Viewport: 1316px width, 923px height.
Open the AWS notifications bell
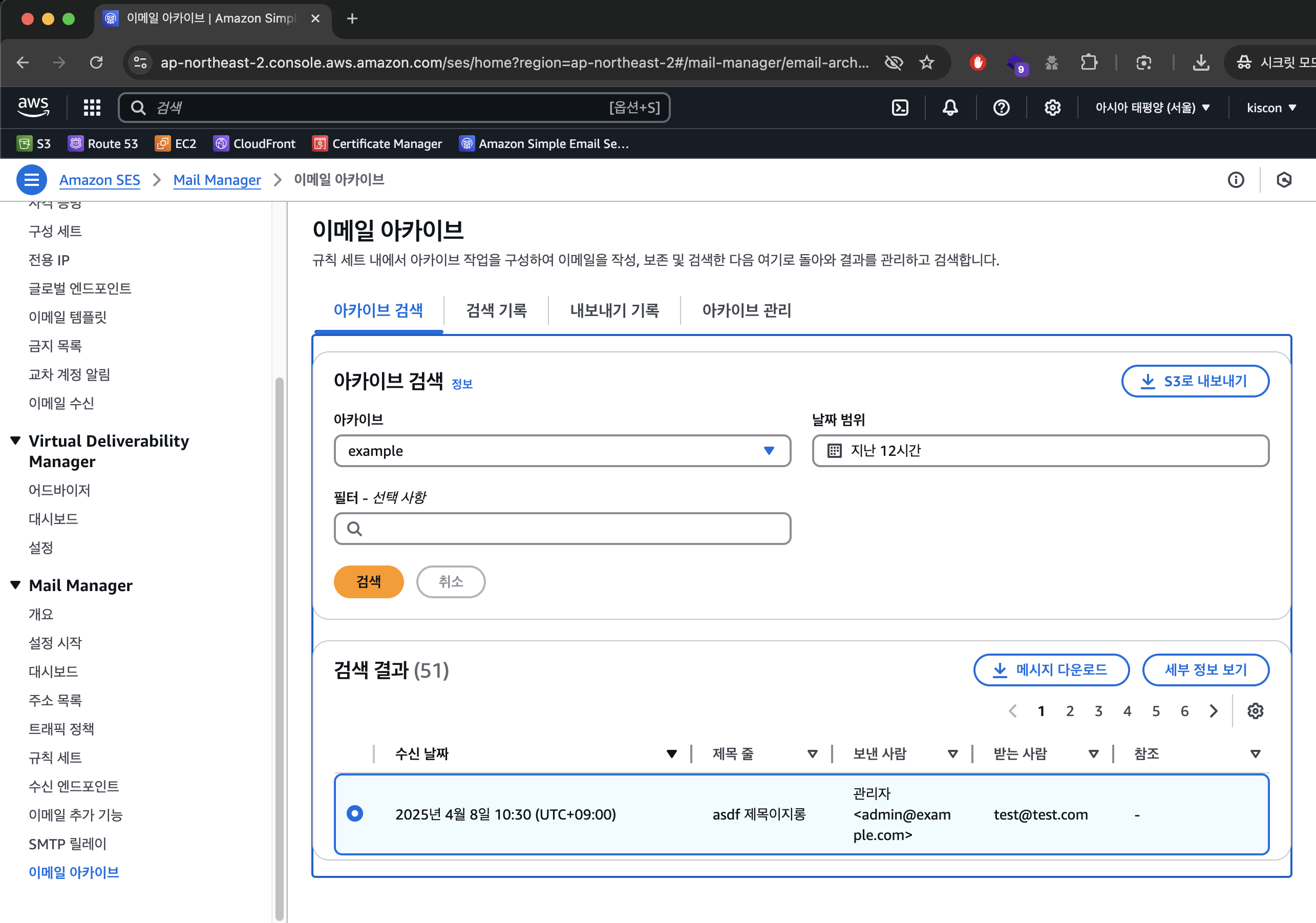pos(950,108)
